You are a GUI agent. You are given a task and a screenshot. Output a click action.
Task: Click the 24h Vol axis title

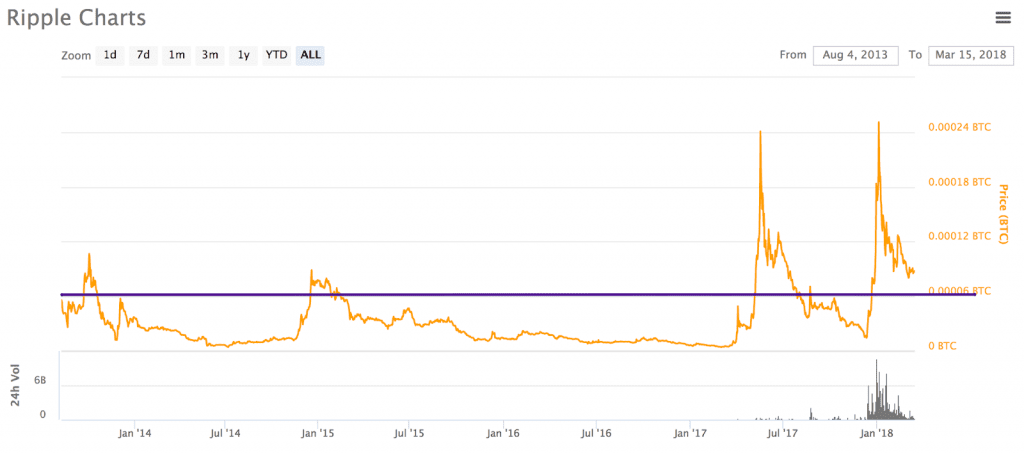(16, 385)
